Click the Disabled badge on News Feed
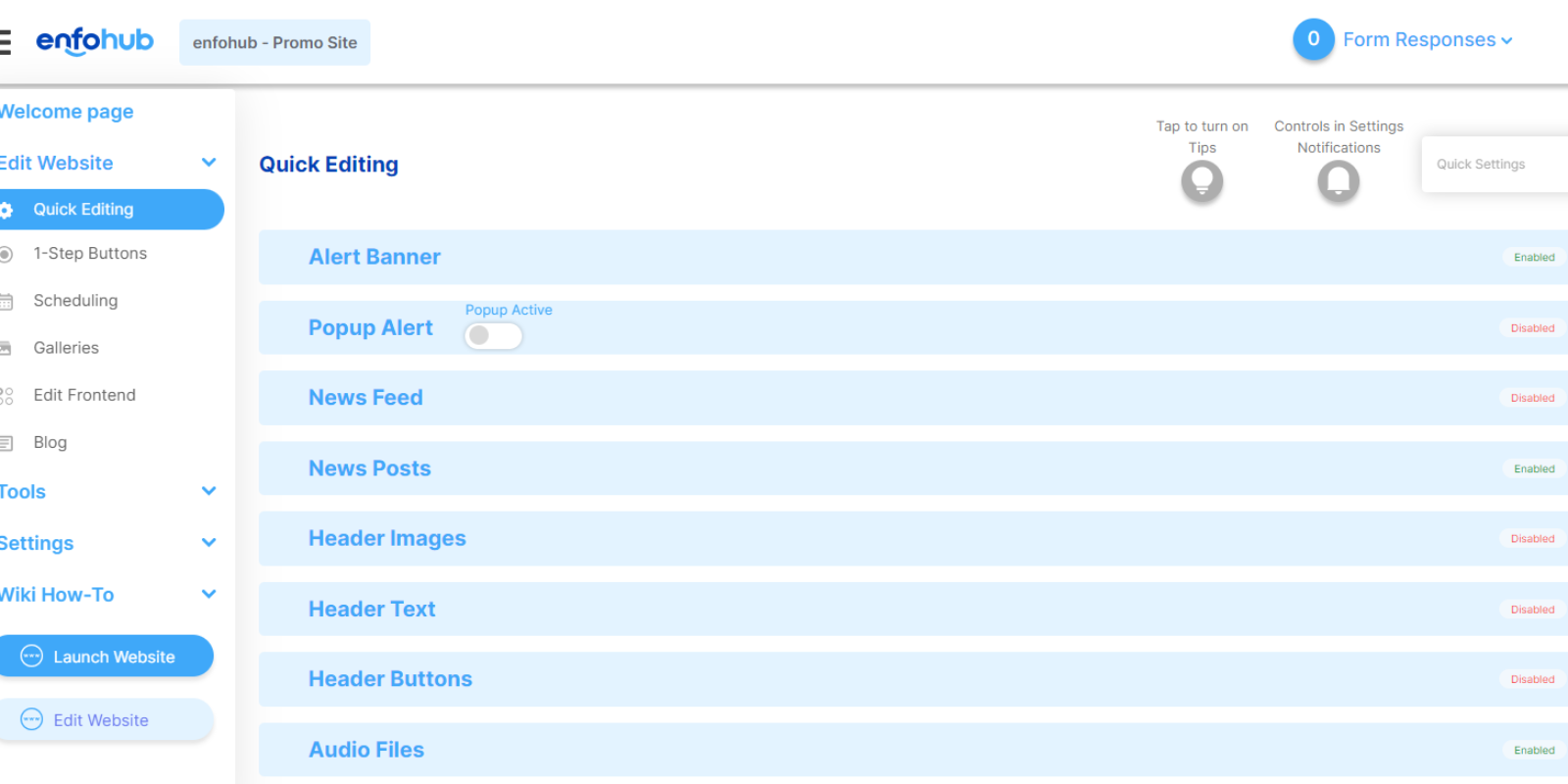 click(1532, 398)
